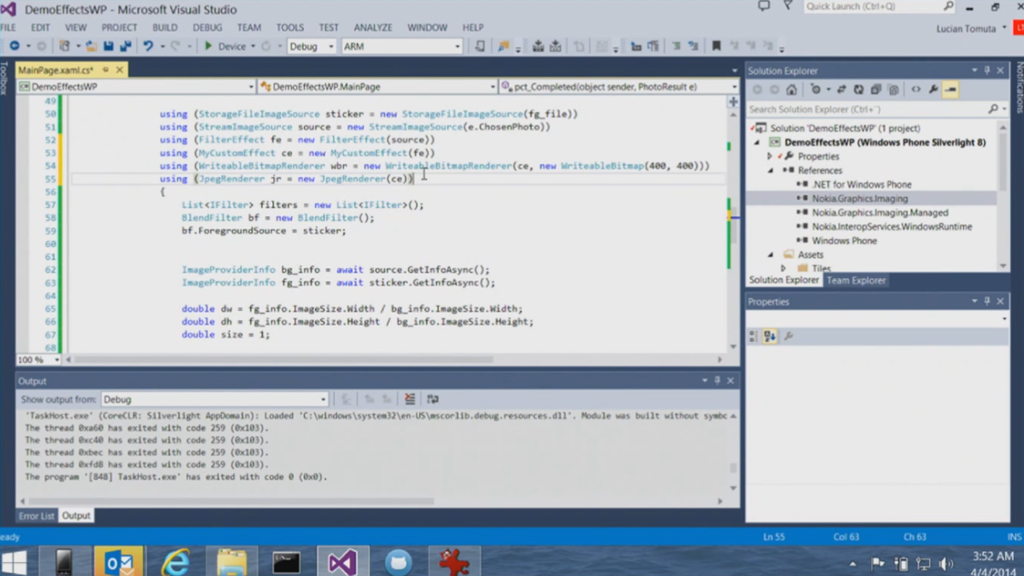
Task: Clear all output with the Clear All icon
Action: (409, 399)
